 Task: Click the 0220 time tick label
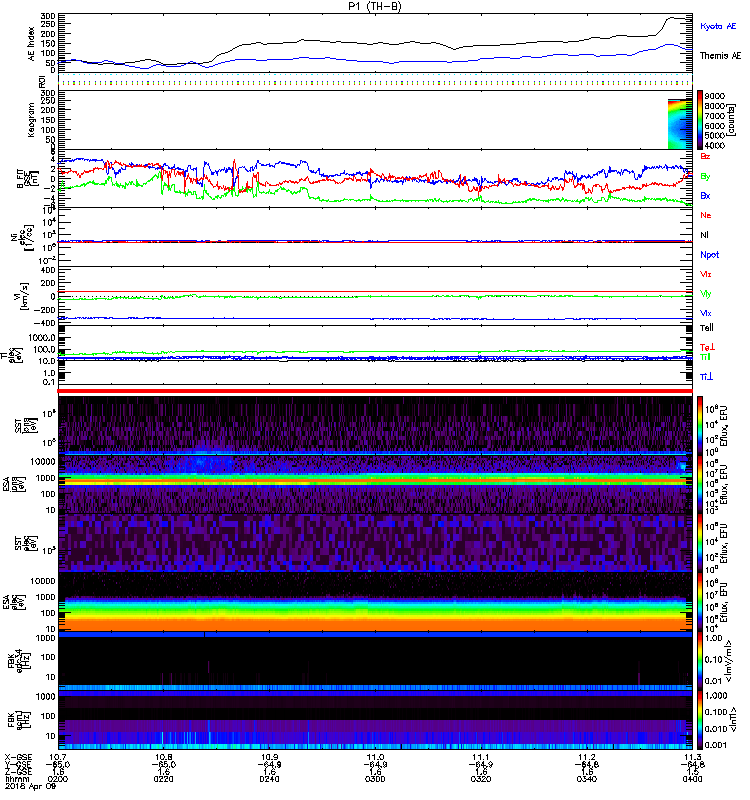point(163,779)
